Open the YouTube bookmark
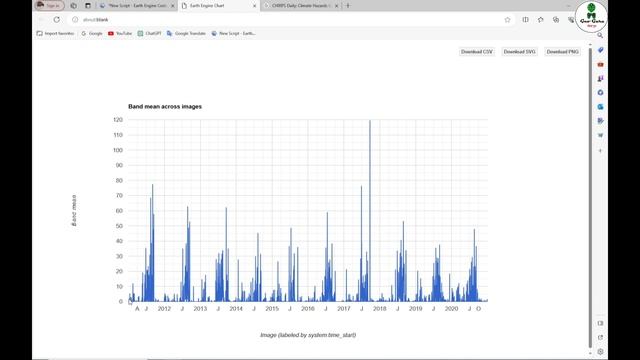Viewport: 640px width, 360px height. click(x=120, y=33)
